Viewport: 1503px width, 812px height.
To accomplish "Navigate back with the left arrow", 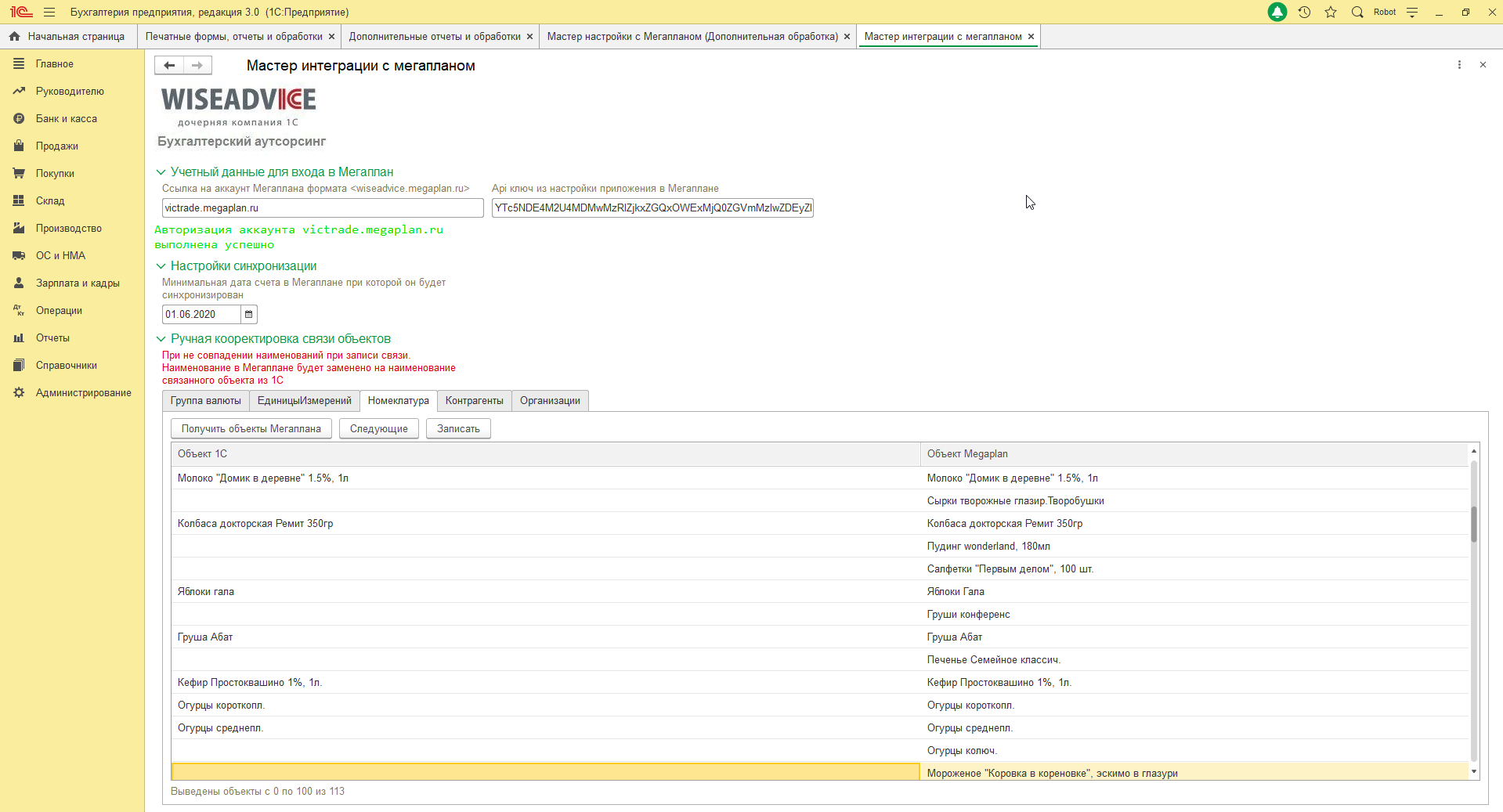I will click(169, 65).
